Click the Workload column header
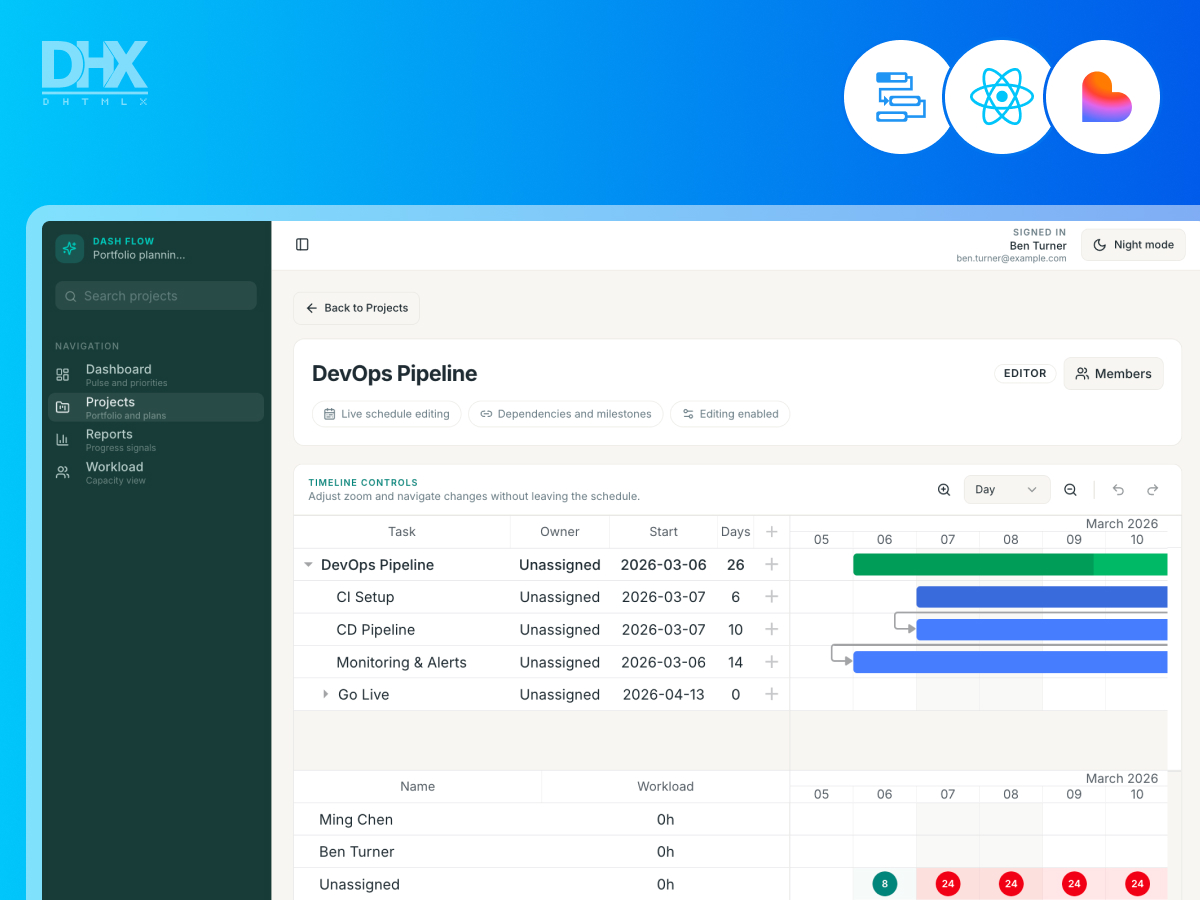This screenshot has width=1200, height=900. pyautogui.click(x=665, y=787)
